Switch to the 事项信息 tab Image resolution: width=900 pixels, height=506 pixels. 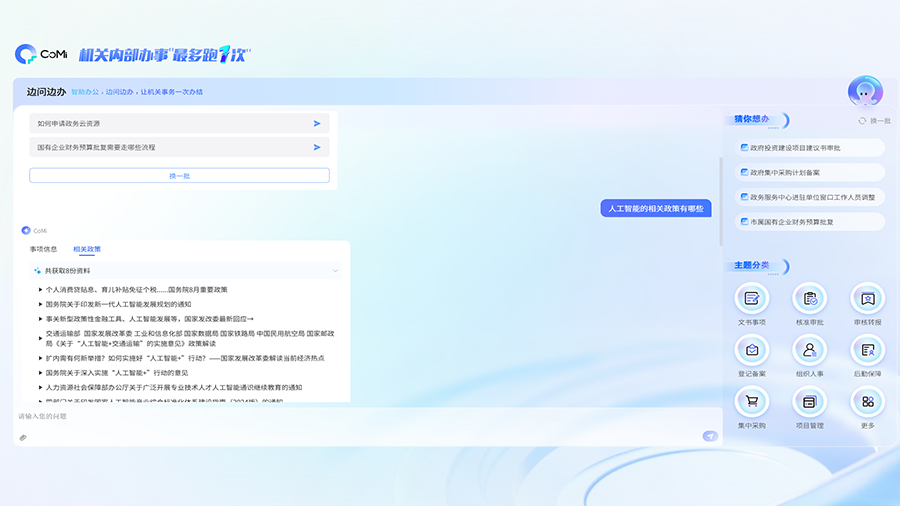tap(43, 249)
